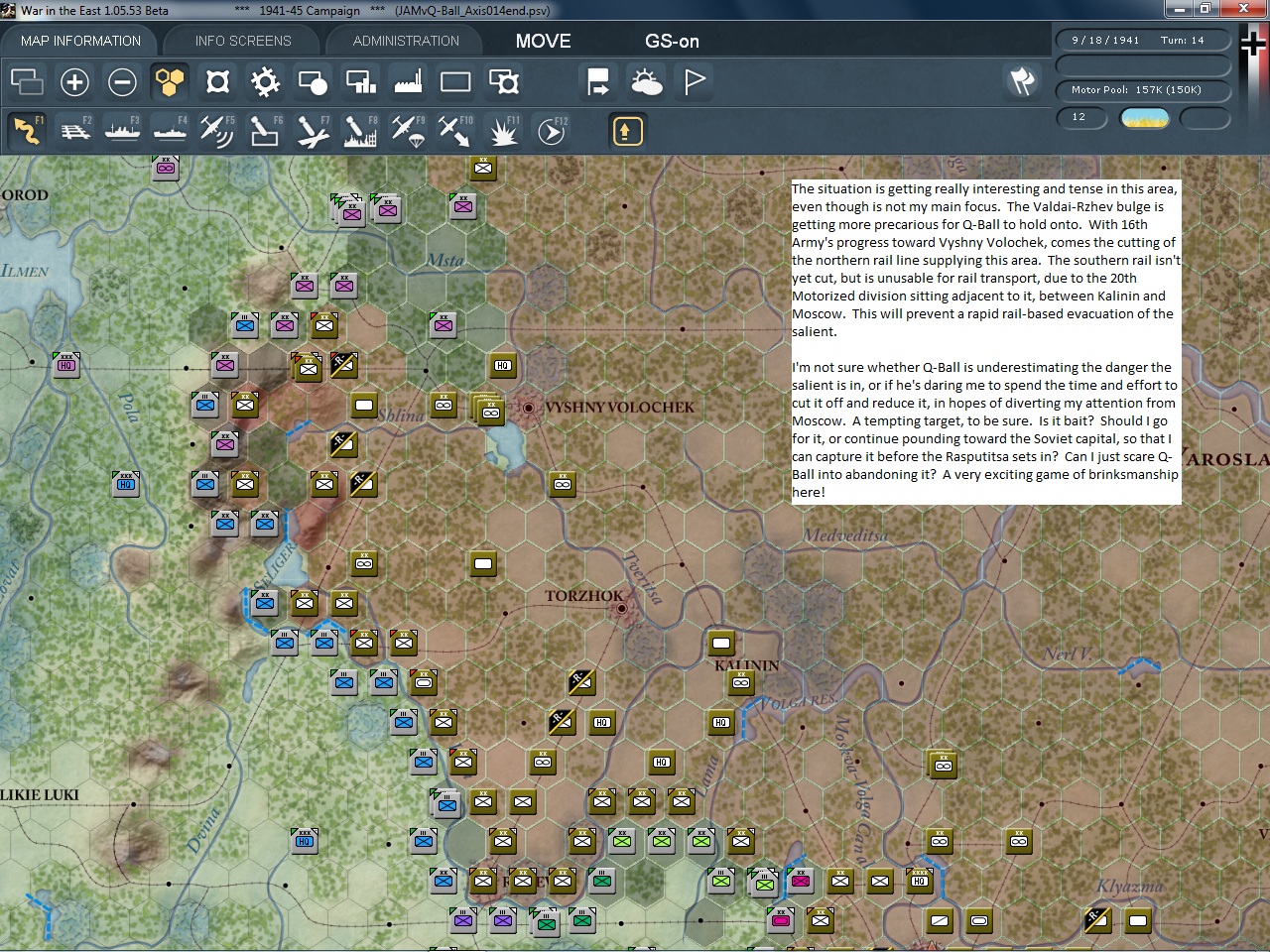
Task: Click the pennant flag icon
Action: point(694,81)
